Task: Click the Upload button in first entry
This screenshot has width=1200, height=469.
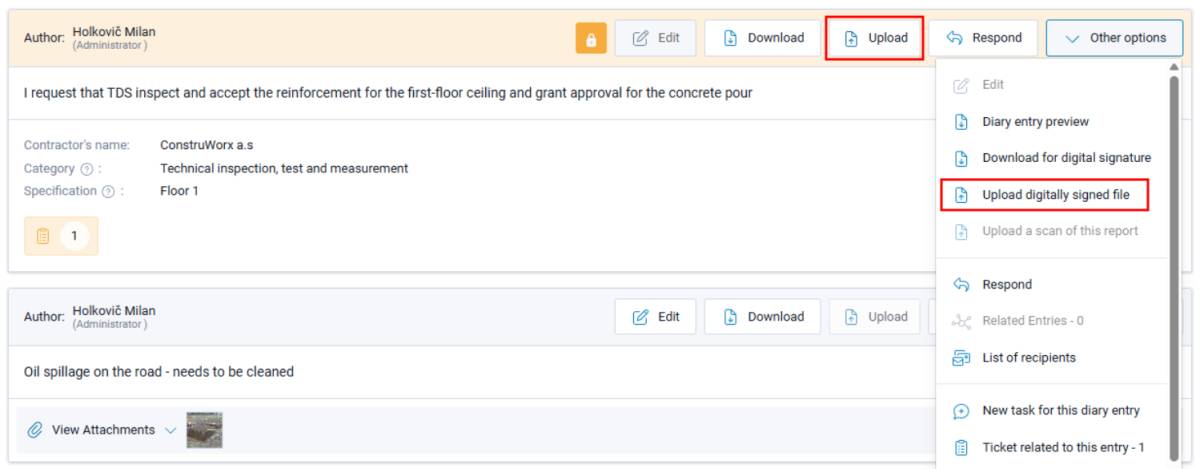Action: pos(875,38)
